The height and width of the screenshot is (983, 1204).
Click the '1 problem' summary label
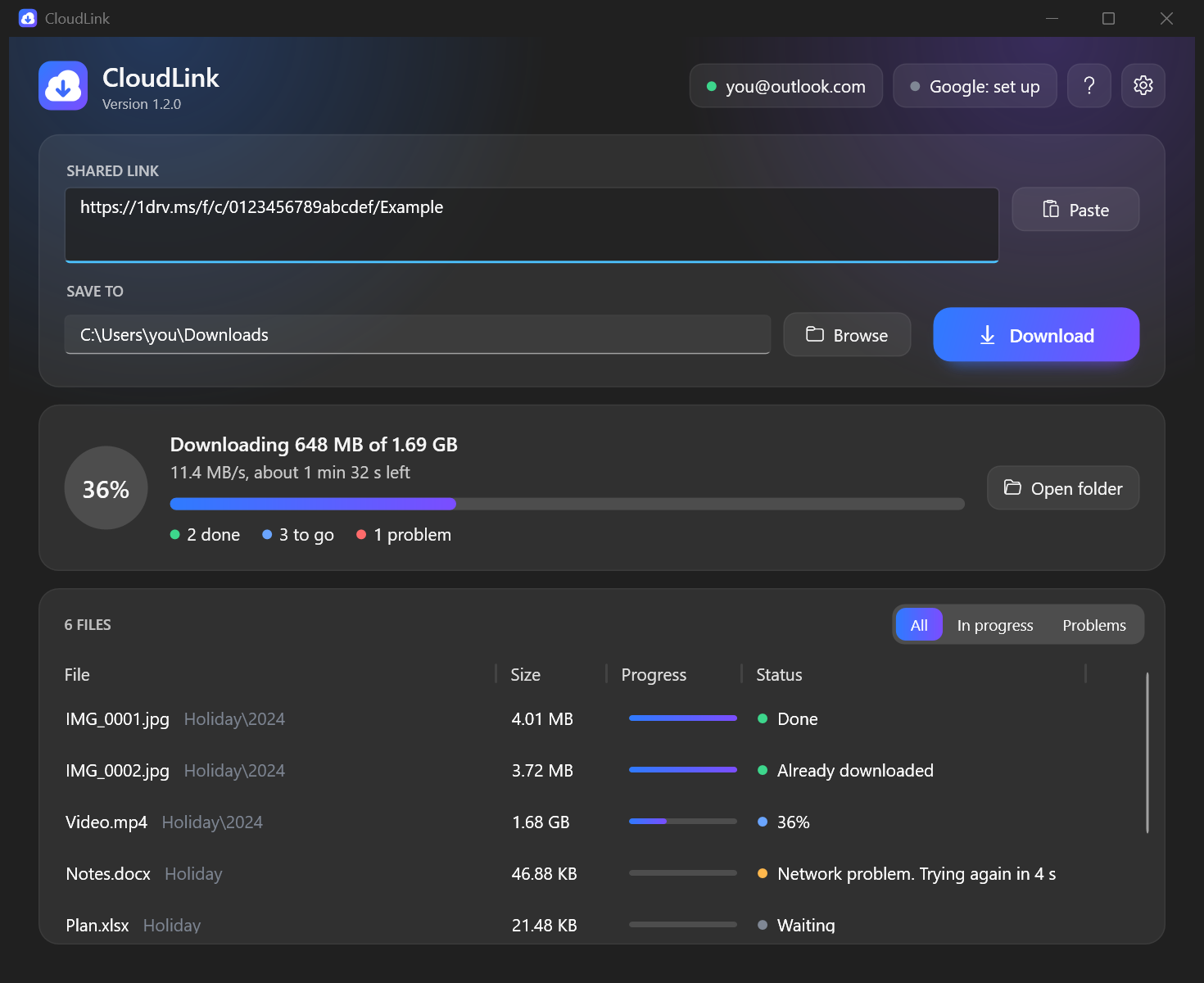(404, 535)
